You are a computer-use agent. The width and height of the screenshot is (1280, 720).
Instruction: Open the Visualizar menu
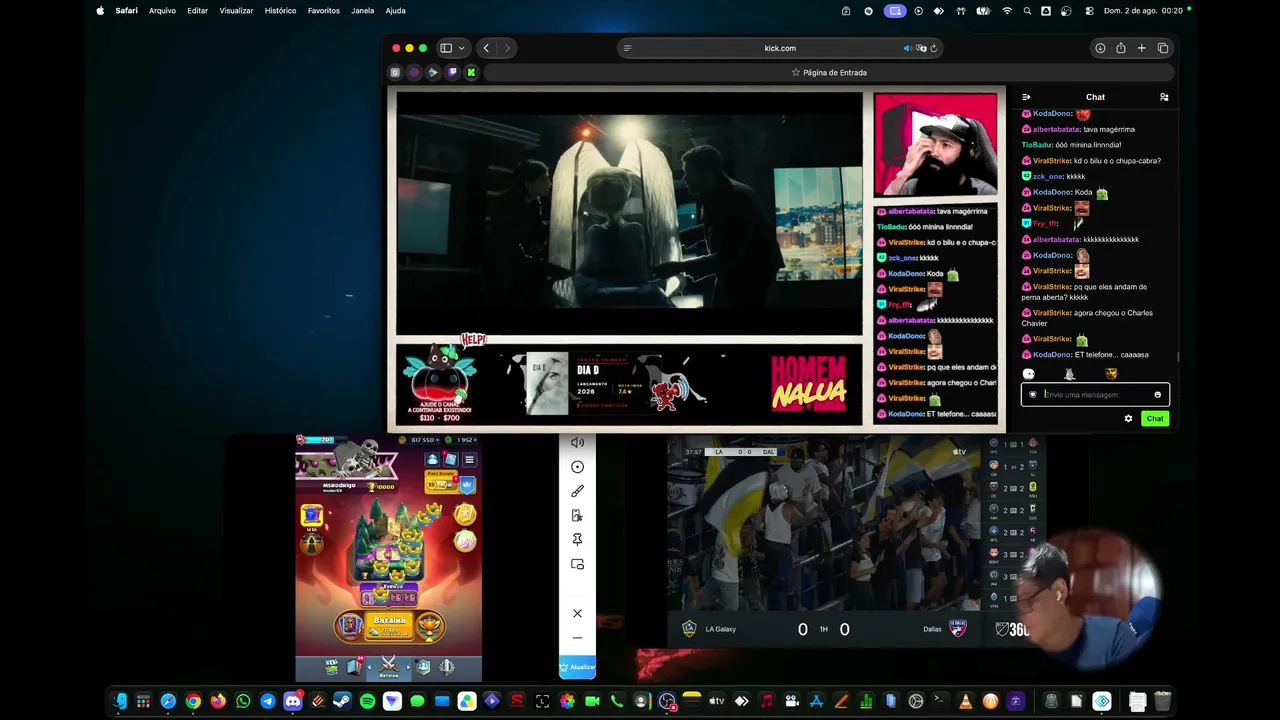pyautogui.click(x=236, y=11)
